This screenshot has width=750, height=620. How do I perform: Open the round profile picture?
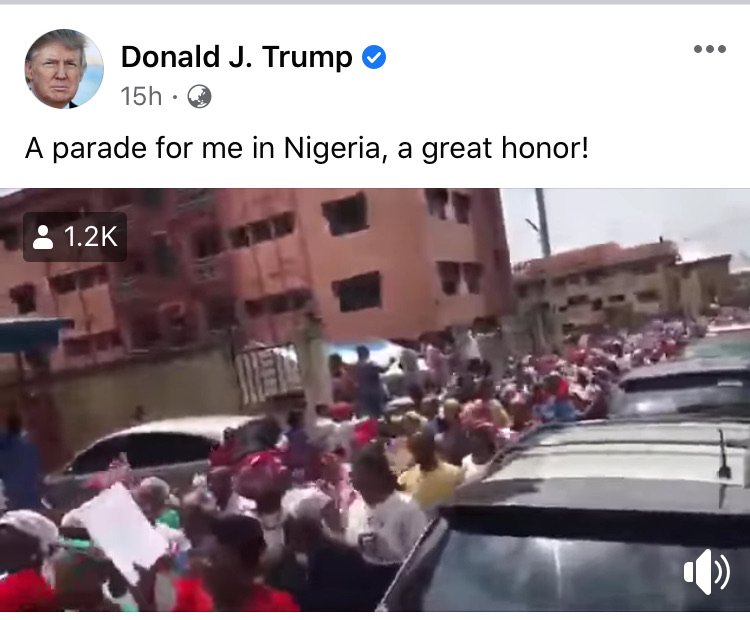[64, 69]
